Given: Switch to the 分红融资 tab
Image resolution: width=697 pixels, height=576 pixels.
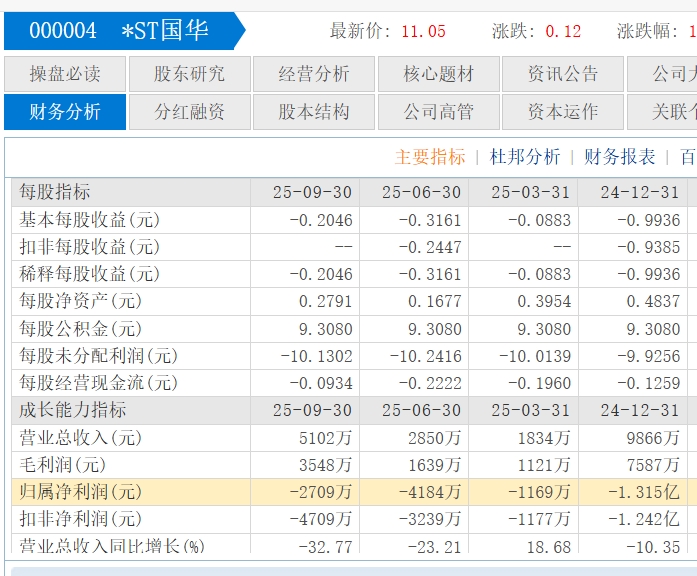Looking at the screenshot, I should pos(190,112).
